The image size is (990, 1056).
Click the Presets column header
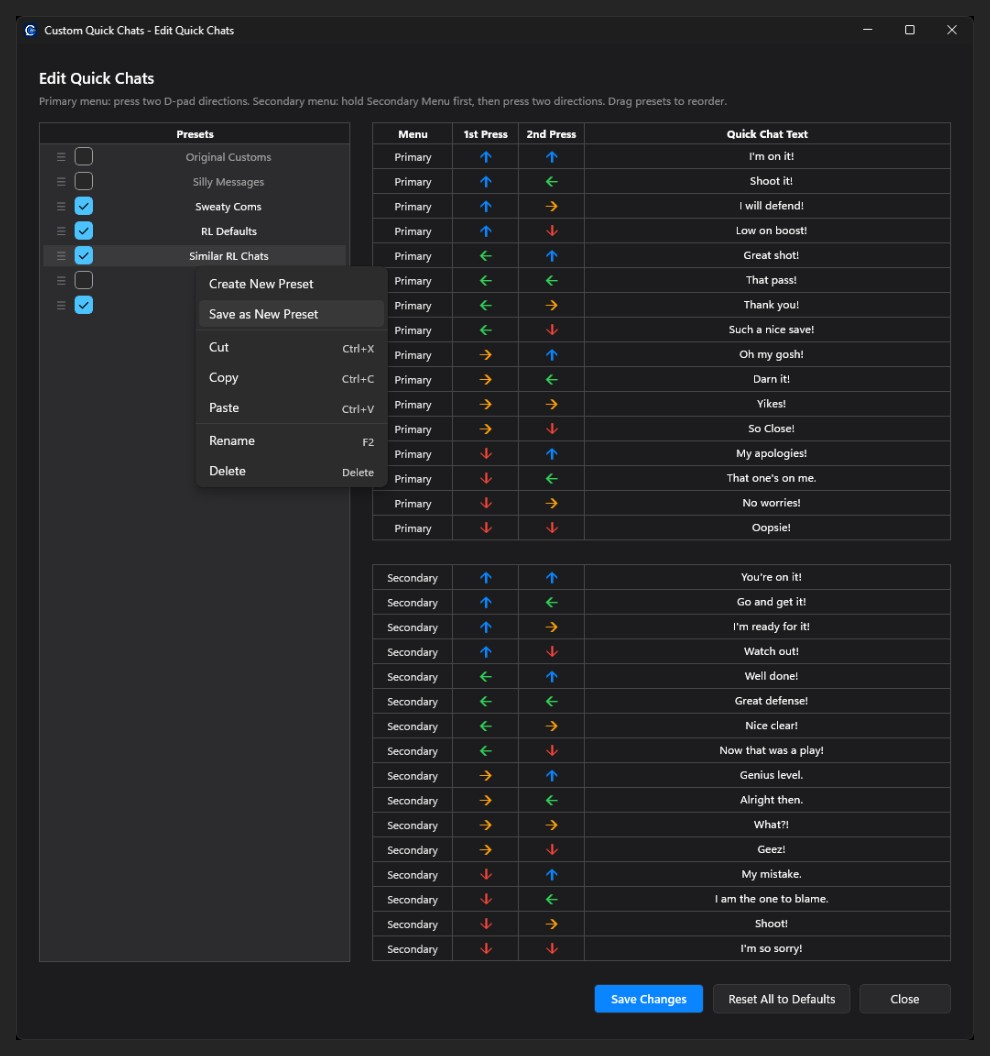click(x=195, y=134)
